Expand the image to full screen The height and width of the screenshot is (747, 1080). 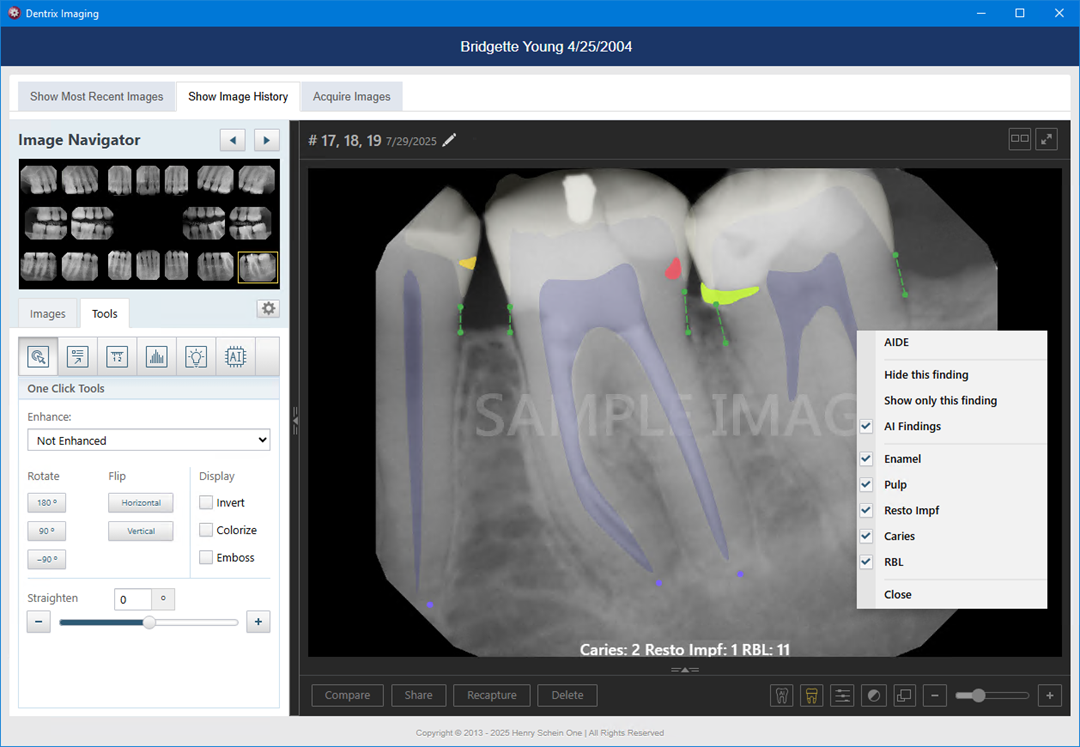[x=1047, y=139]
